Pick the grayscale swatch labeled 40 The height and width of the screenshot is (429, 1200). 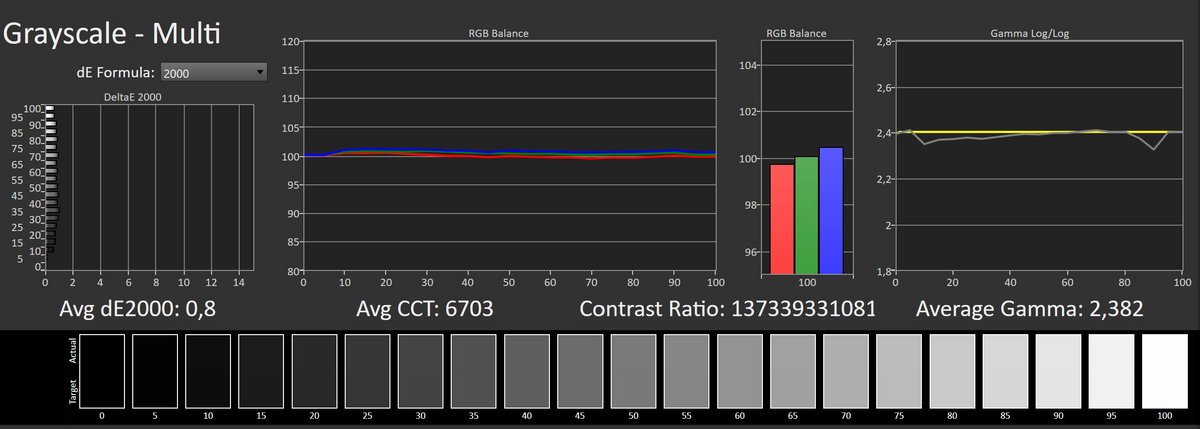pos(527,369)
